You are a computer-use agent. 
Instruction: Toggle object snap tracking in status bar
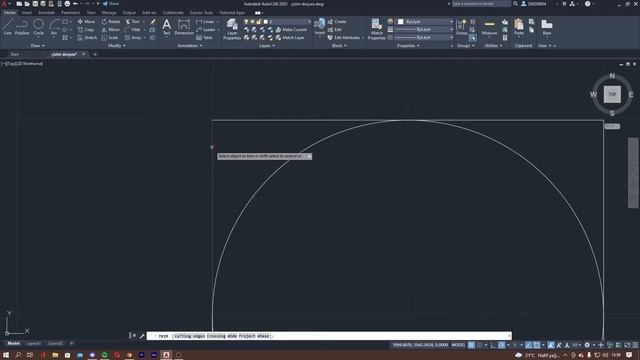(529, 345)
